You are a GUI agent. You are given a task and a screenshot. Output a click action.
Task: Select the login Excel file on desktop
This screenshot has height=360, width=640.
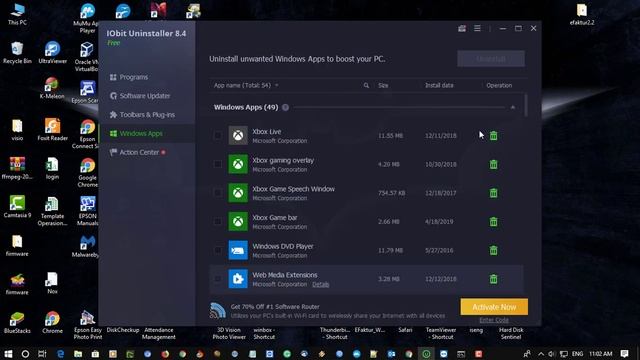point(52,168)
